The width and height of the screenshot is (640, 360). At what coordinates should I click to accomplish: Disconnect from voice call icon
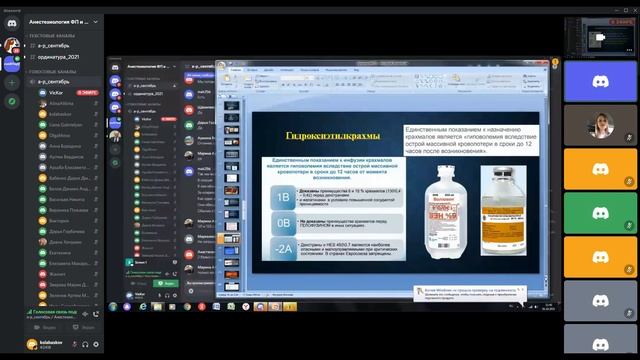pyautogui.click(x=96, y=314)
